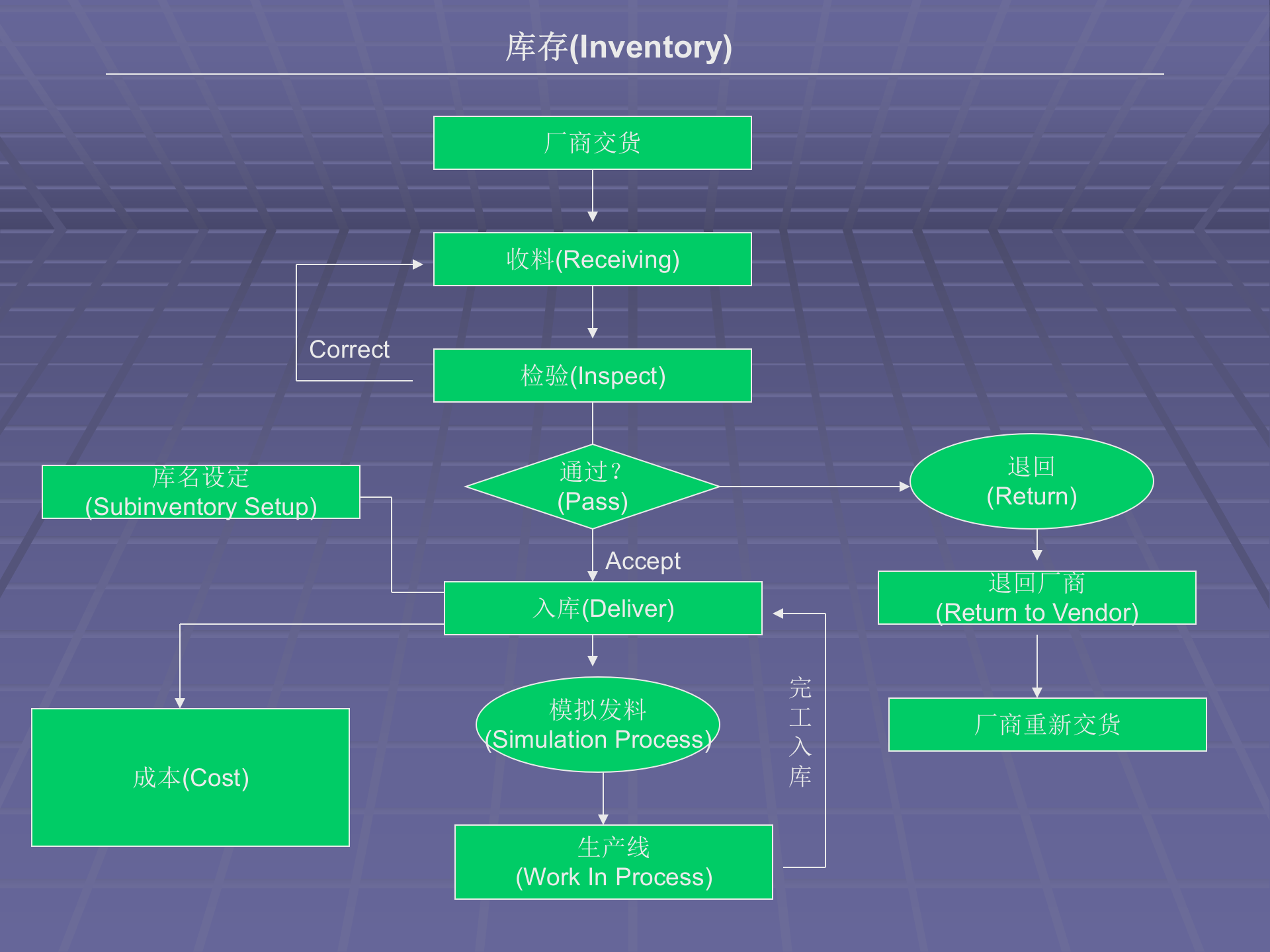Select the 厂商交货 box at top
The image size is (1270, 952).
pos(592,143)
